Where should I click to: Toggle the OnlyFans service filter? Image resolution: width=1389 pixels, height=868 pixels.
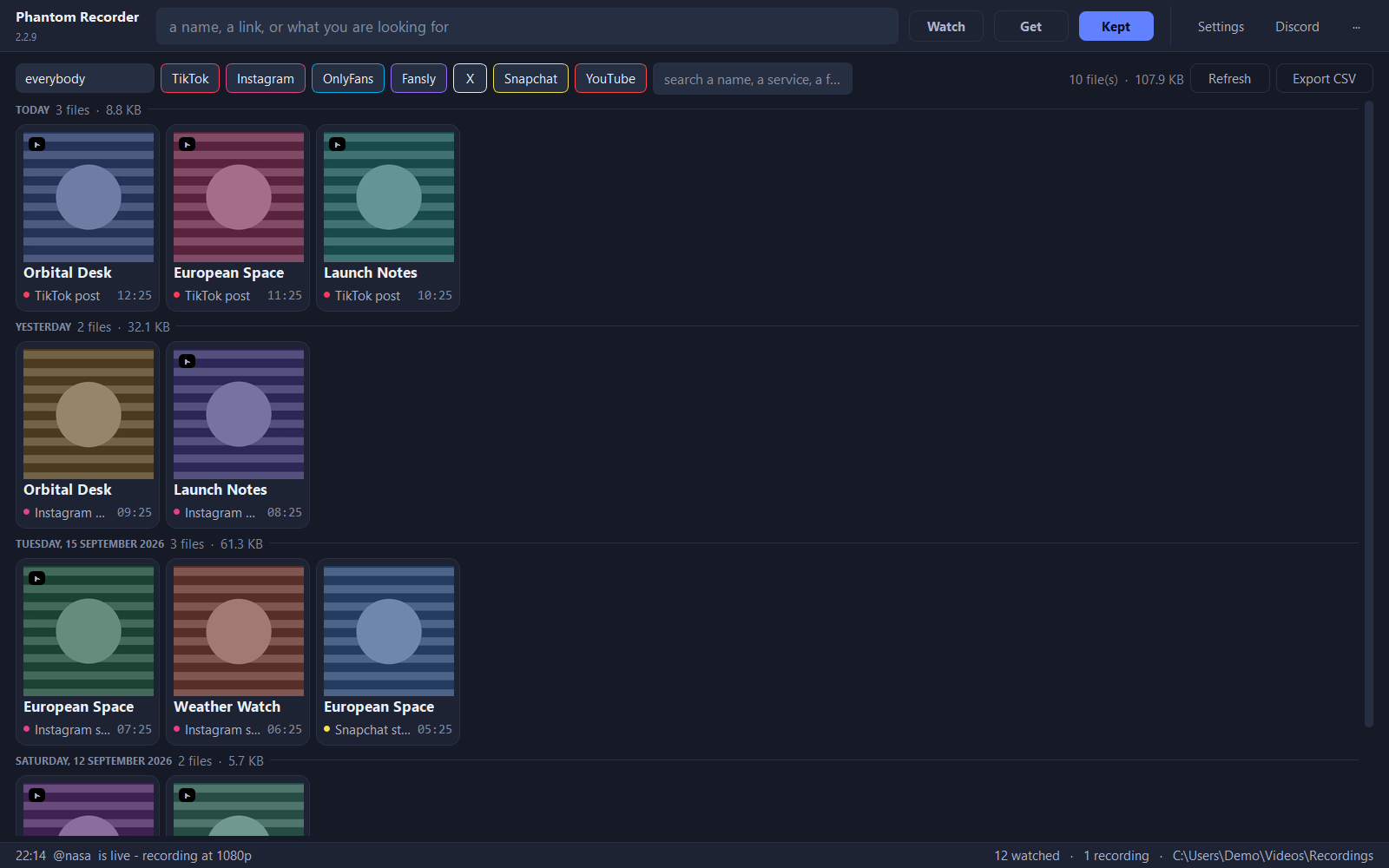click(x=348, y=78)
